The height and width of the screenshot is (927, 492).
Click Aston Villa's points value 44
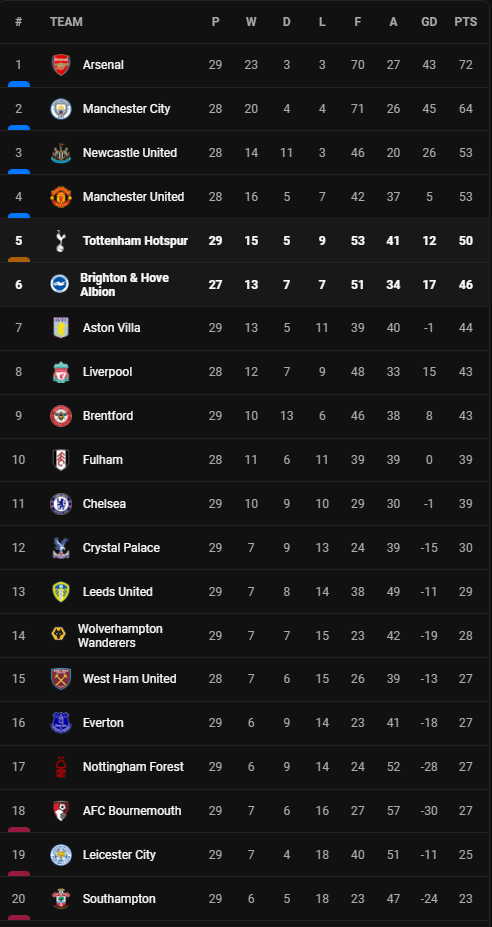[x=466, y=328]
